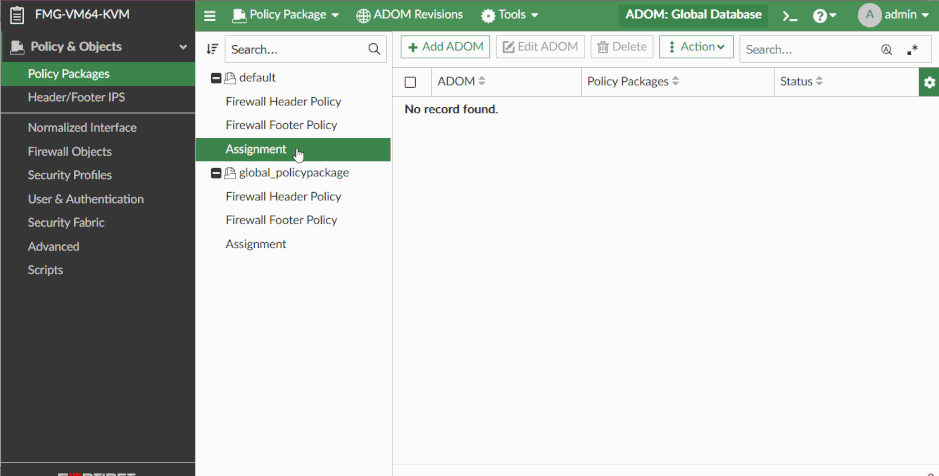This screenshot has width=939, height=476.
Task: Click the admin user avatar
Action: tap(869, 15)
